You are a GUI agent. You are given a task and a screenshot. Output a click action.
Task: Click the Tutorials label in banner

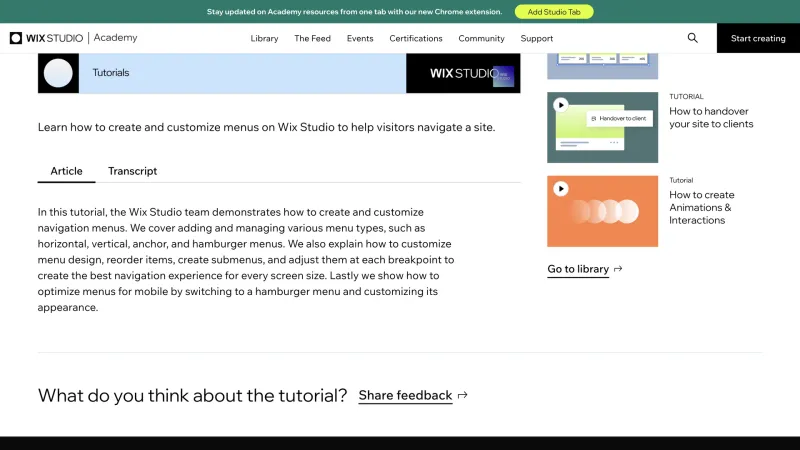tap(111, 72)
